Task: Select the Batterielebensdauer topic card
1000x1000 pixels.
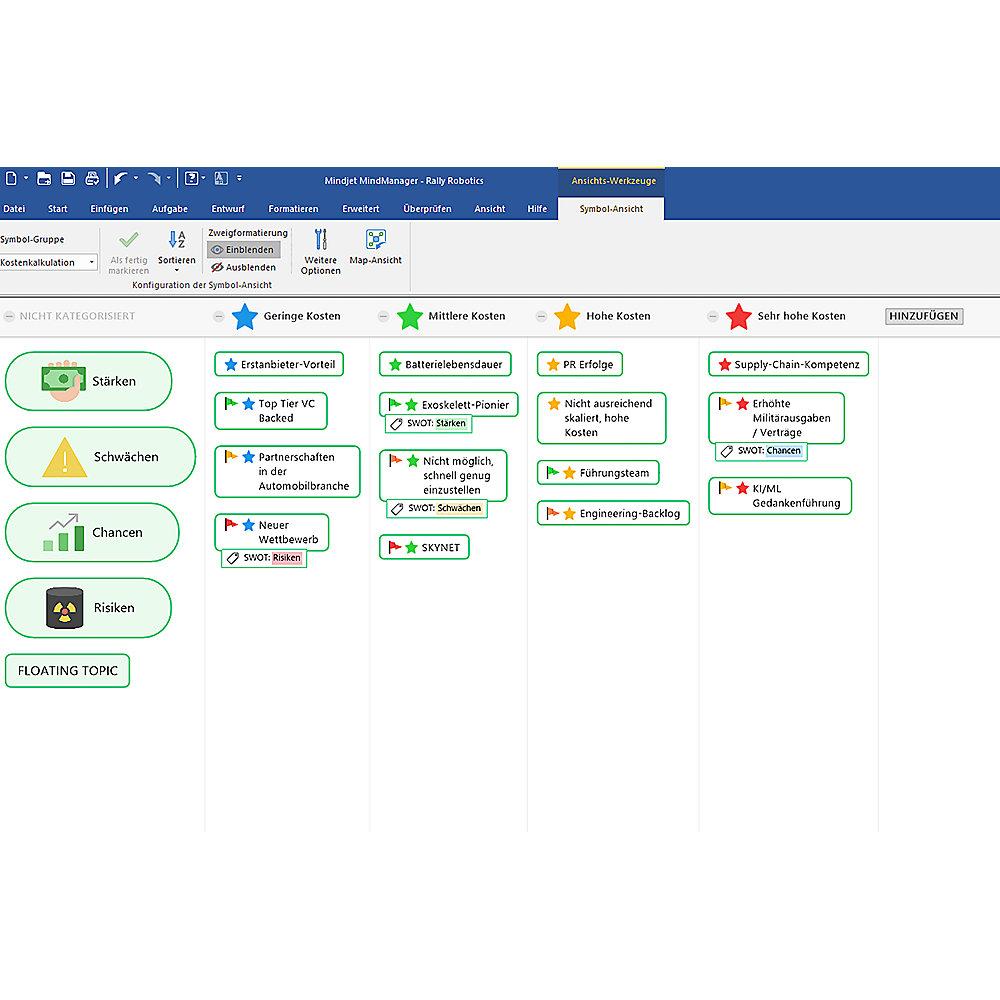Action: (x=445, y=365)
